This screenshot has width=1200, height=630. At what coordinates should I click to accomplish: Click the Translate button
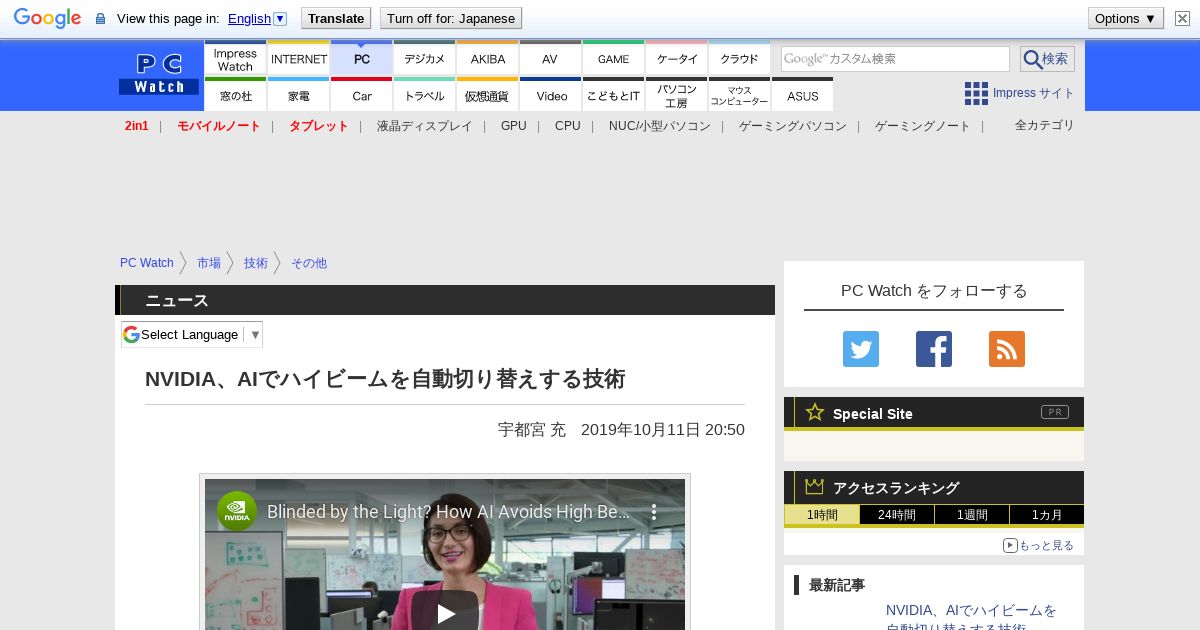tap(336, 18)
